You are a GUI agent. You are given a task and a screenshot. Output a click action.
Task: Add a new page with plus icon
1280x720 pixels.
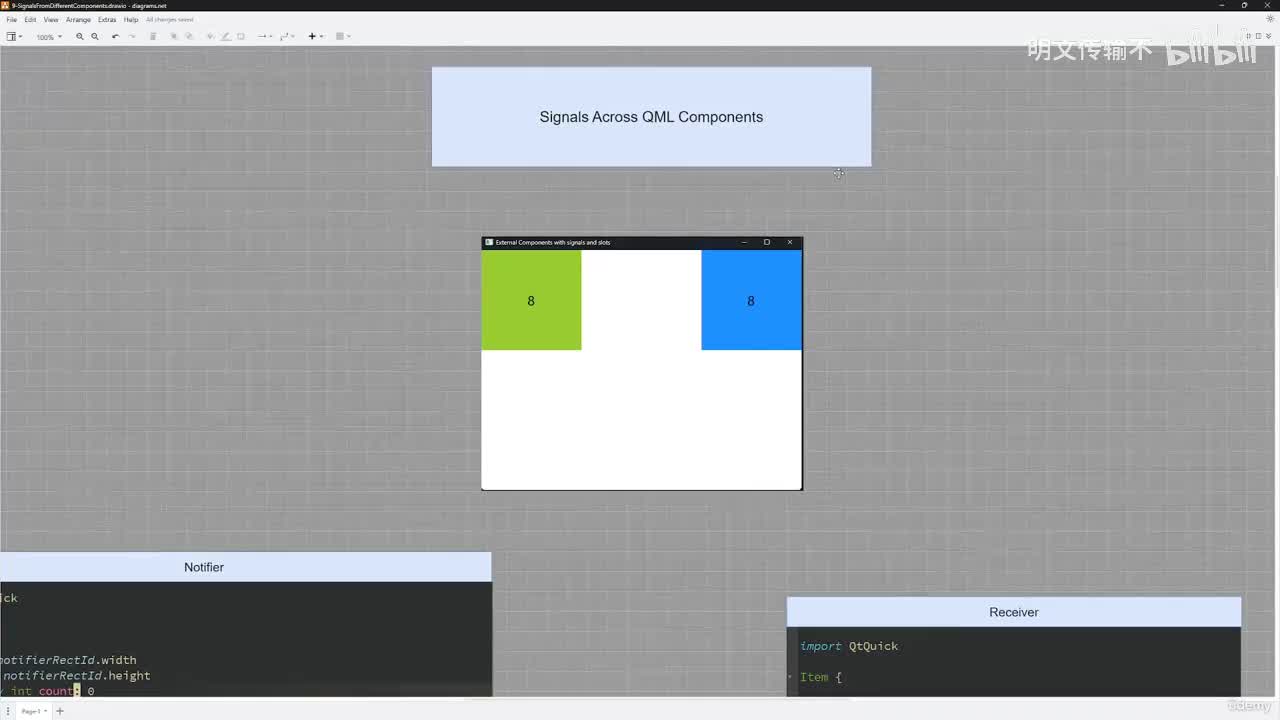point(59,711)
